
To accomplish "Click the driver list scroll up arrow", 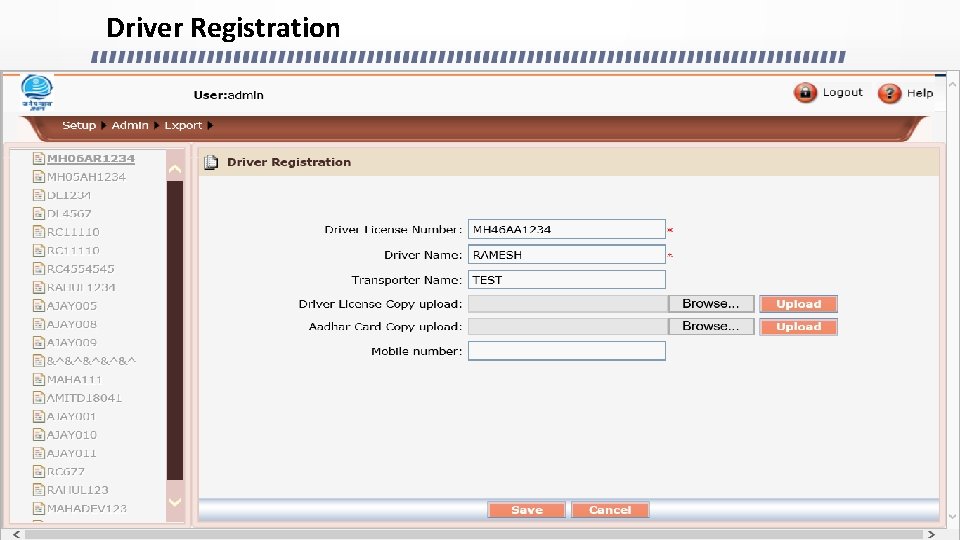I will 174,169.
